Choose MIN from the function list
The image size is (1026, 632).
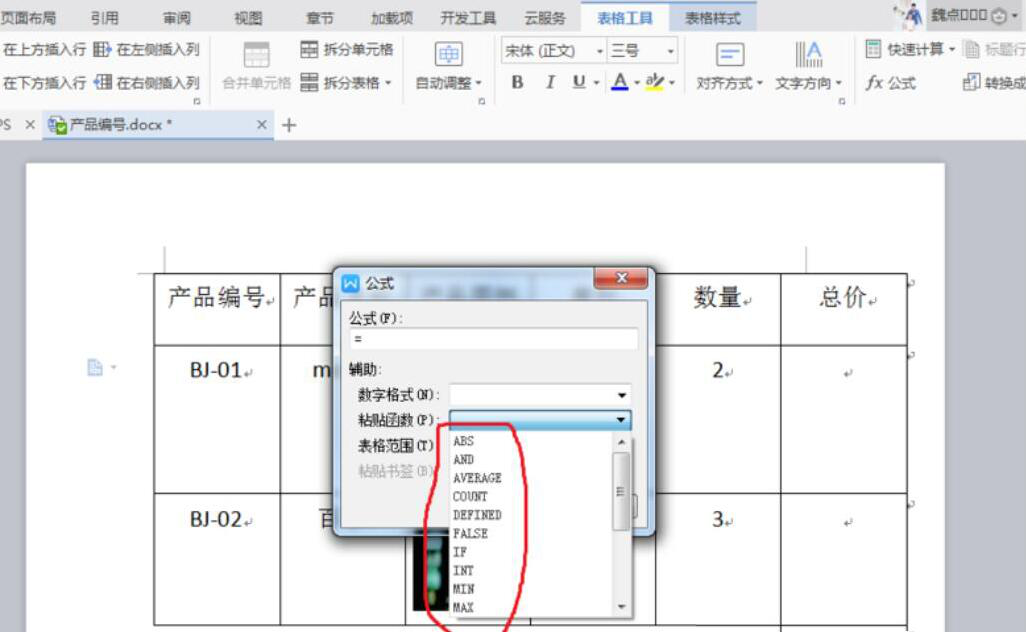463,589
